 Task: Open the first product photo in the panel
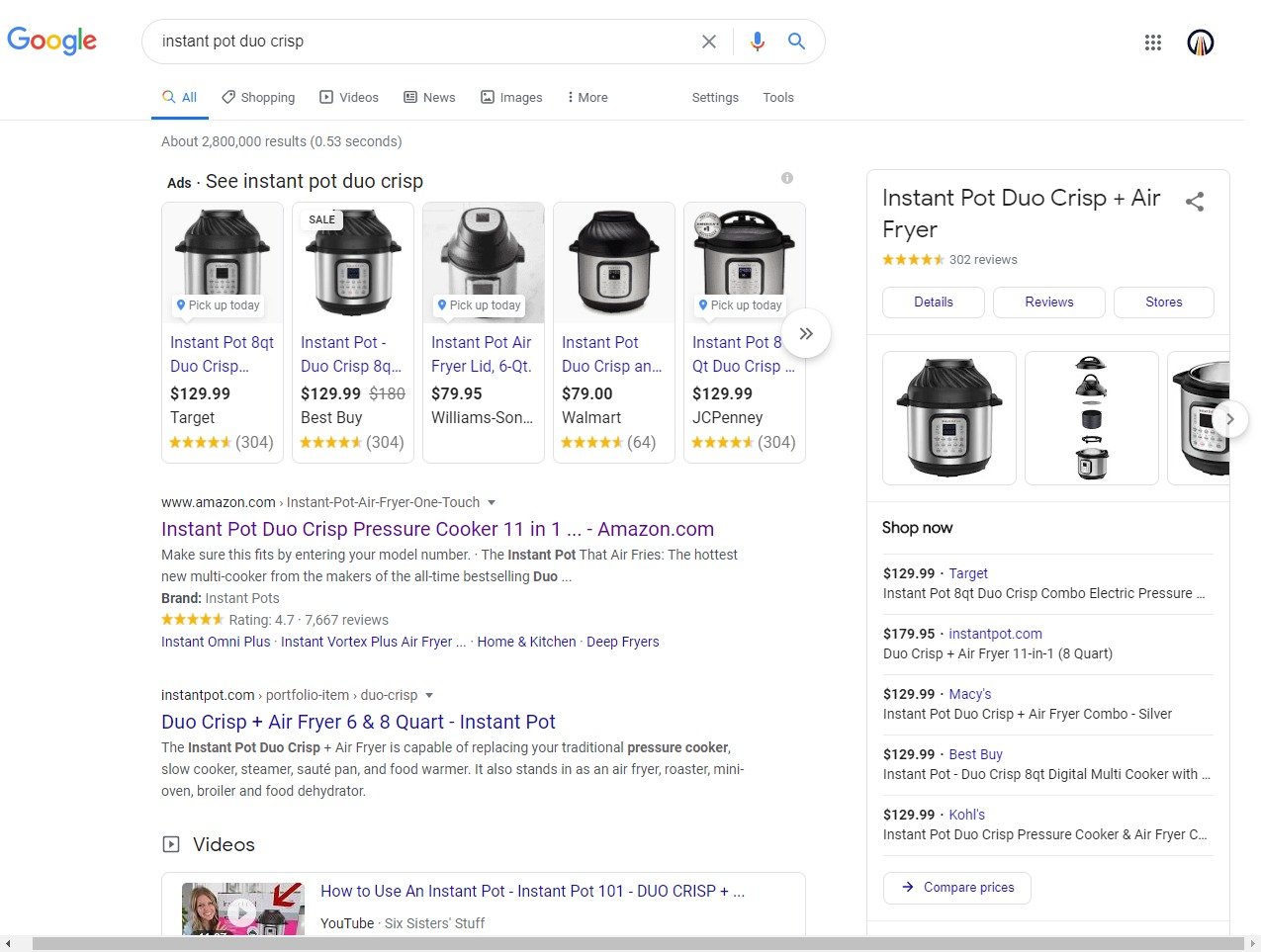click(949, 418)
